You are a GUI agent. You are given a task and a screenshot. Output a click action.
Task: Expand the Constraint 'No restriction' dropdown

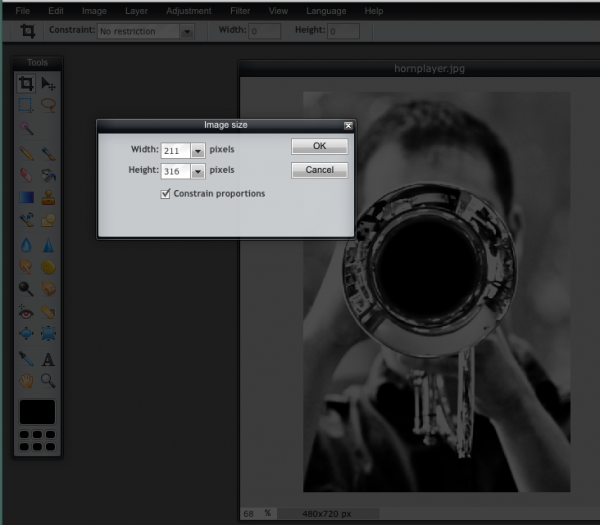[186, 31]
